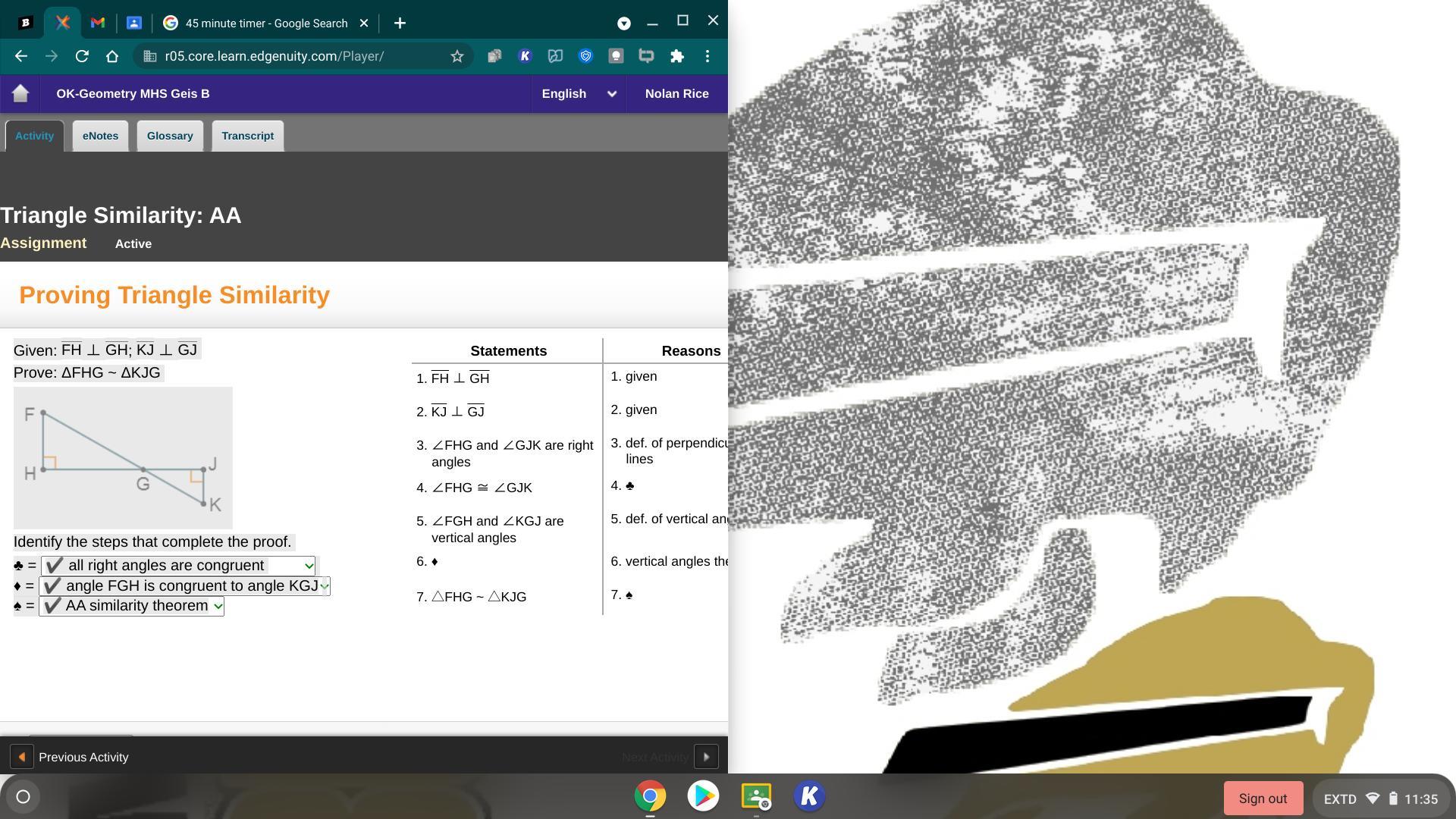Viewport: 1456px width, 819px height.
Task: Go to the next activity arrow
Action: point(705,757)
